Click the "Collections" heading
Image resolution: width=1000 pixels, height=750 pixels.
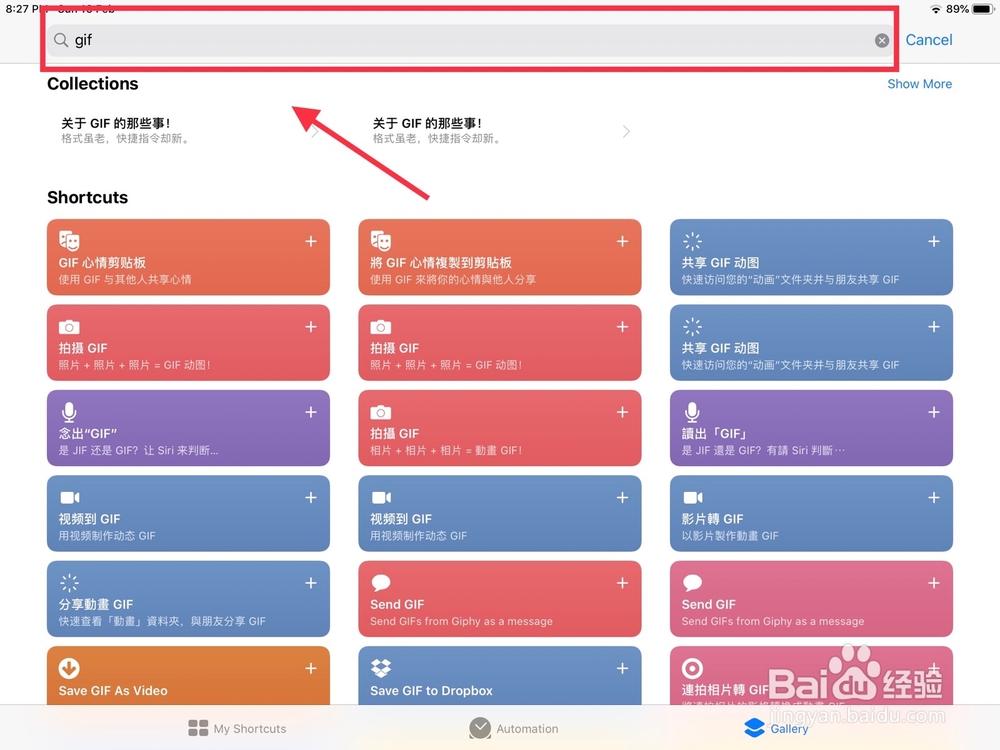coord(92,84)
